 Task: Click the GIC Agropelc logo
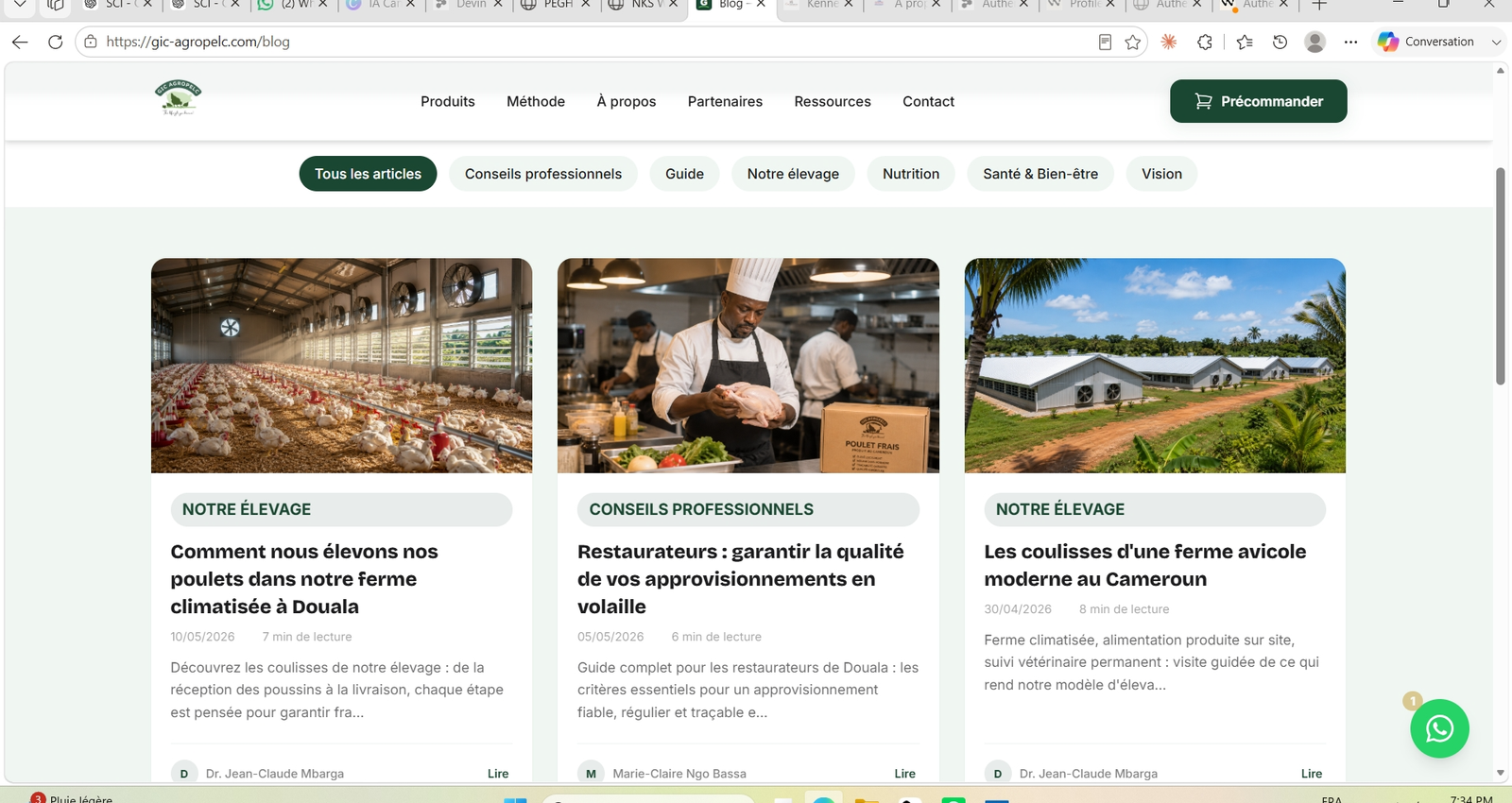[178, 98]
